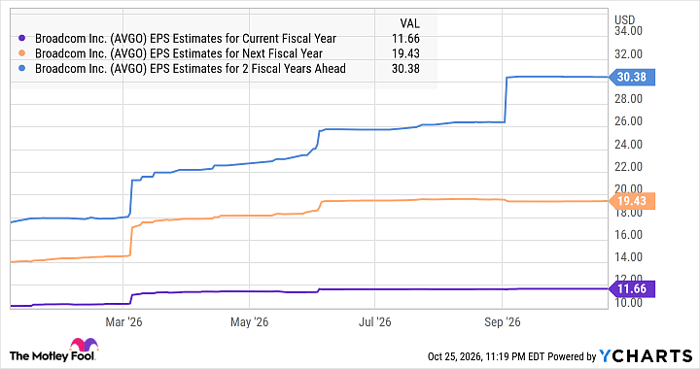Click the YCharts logo

click(x=646, y=356)
